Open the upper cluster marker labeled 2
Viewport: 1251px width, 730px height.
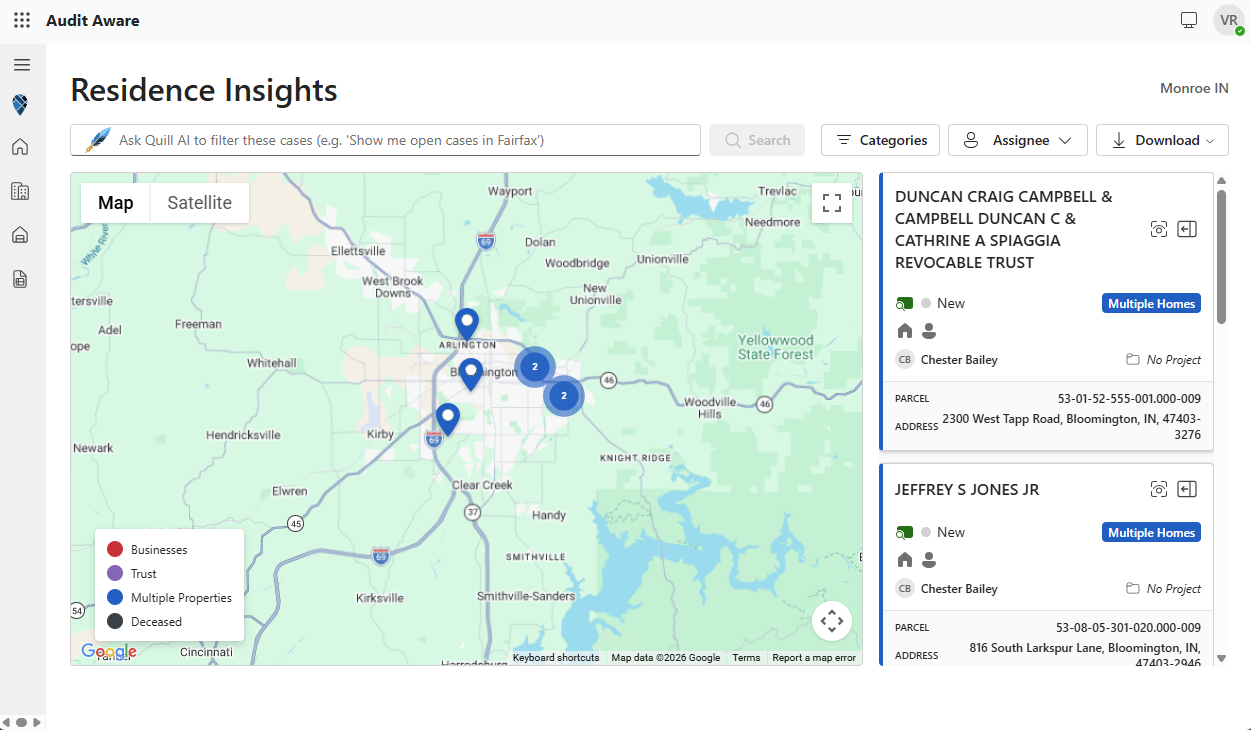[535, 367]
